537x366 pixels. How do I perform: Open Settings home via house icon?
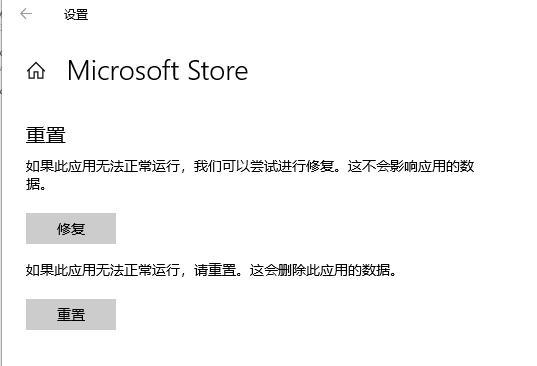pos(36,71)
